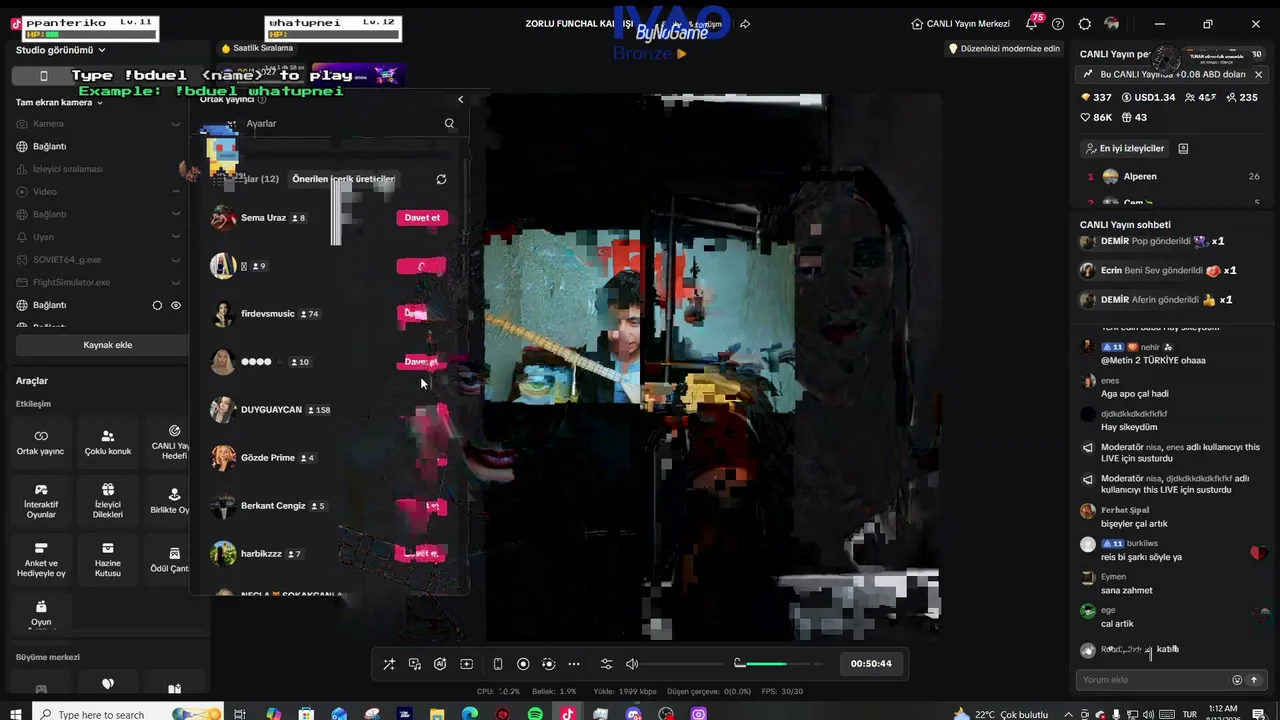The height and width of the screenshot is (720, 1280).
Task: Open the Hazine Kutusu tool
Action: click(108, 559)
